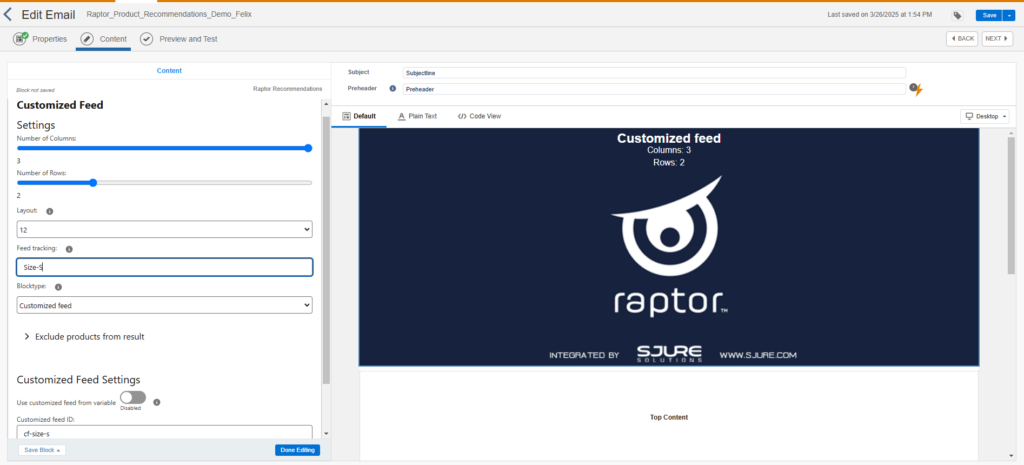Click the Last saved timestamp text
The width and height of the screenshot is (1024, 465).
pyautogui.click(x=880, y=14)
